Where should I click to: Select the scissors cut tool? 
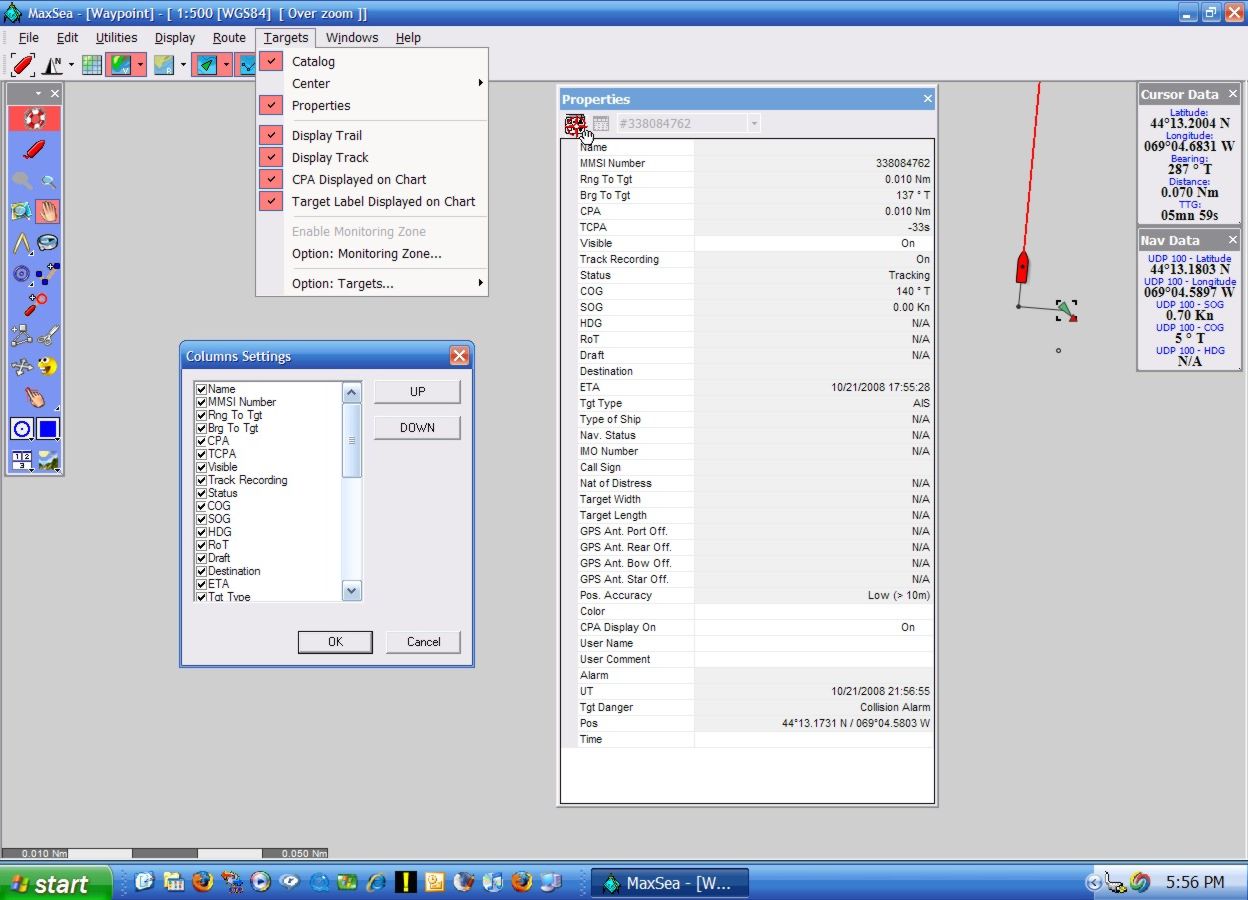click(x=48, y=336)
